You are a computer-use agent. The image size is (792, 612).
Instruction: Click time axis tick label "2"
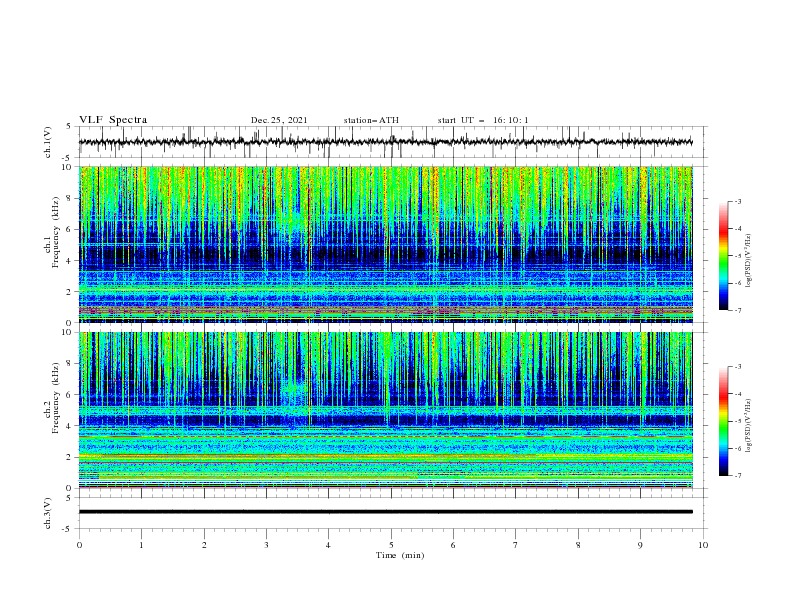pos(204,545)
